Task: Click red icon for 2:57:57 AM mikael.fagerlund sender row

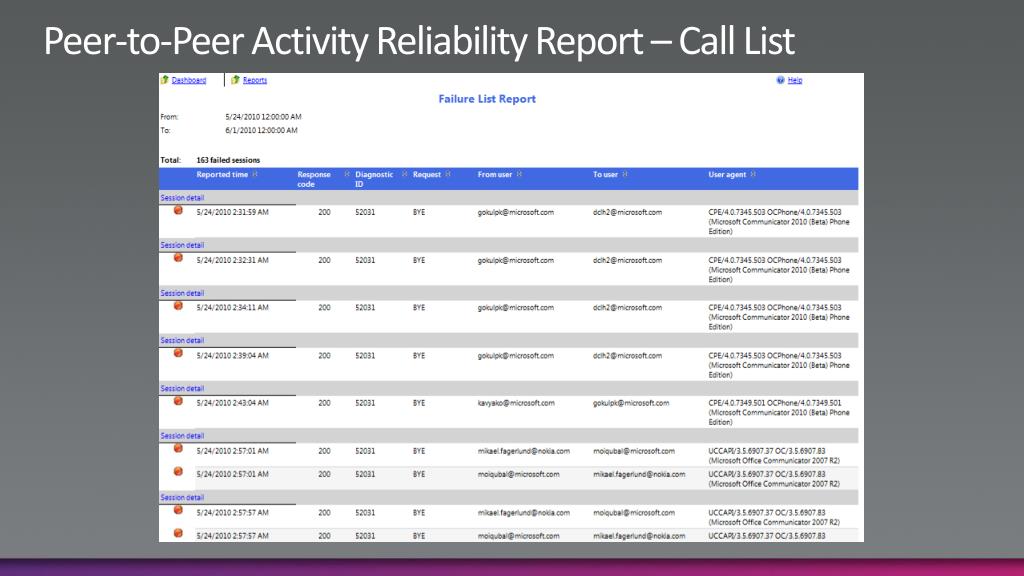Action: (178, 510)
